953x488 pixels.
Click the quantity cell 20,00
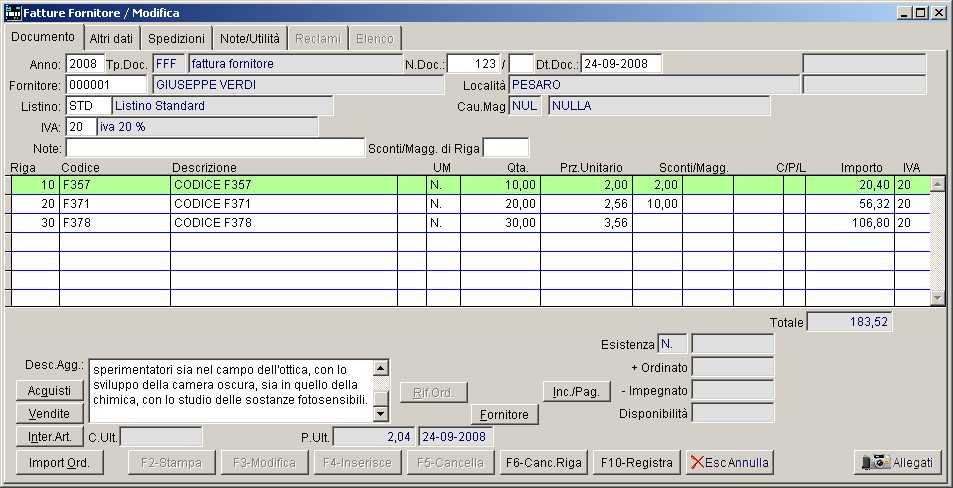500,204
